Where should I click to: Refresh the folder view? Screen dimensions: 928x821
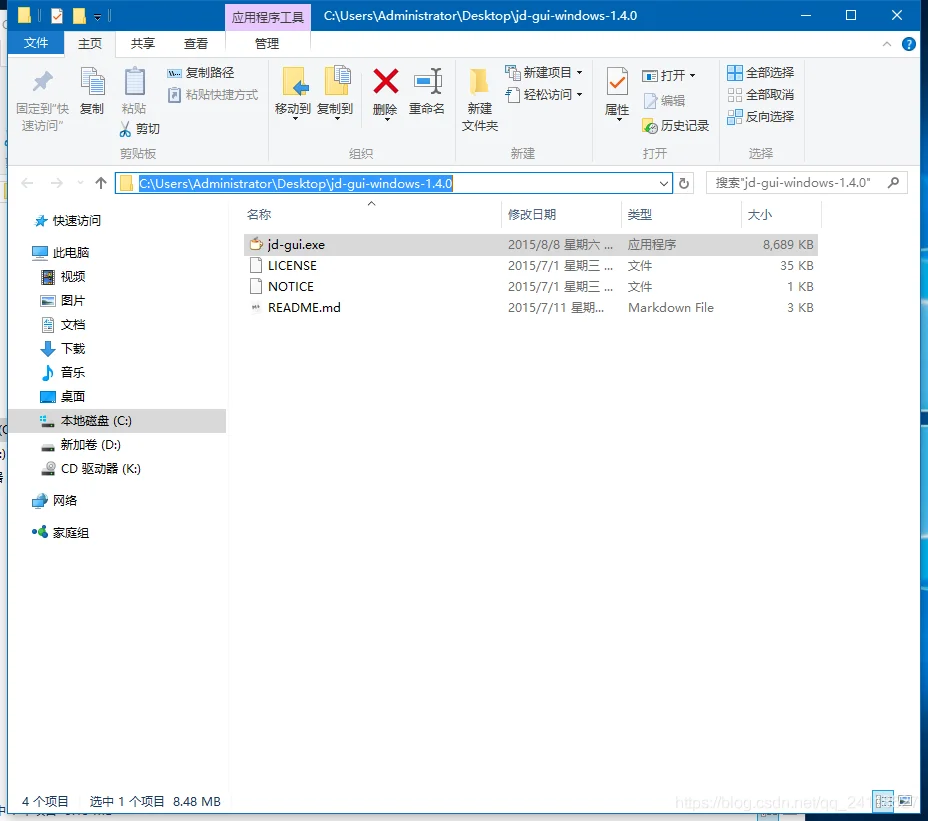[684, 183]
